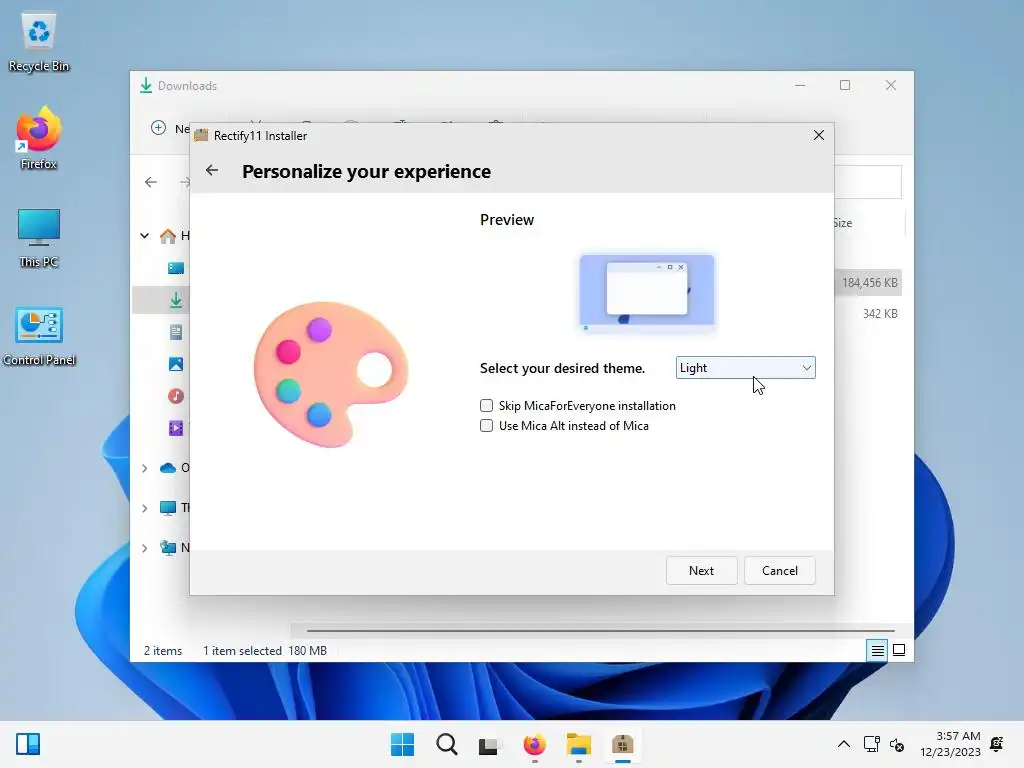1024x768 pixels.
Task: Switch to Firefox on taskbar
Action: (x=534, y=744)
